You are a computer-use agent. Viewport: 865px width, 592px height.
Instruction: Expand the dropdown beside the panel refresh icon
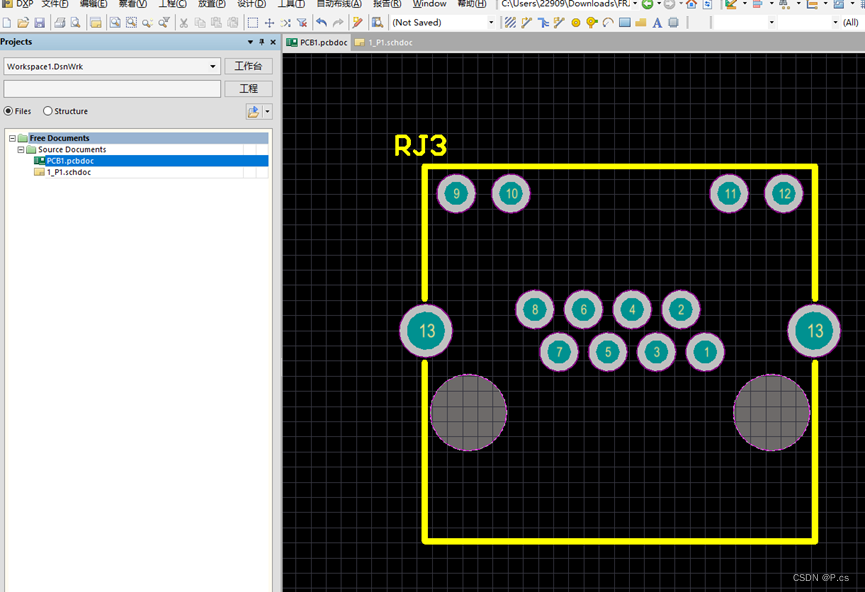[268, 111]
